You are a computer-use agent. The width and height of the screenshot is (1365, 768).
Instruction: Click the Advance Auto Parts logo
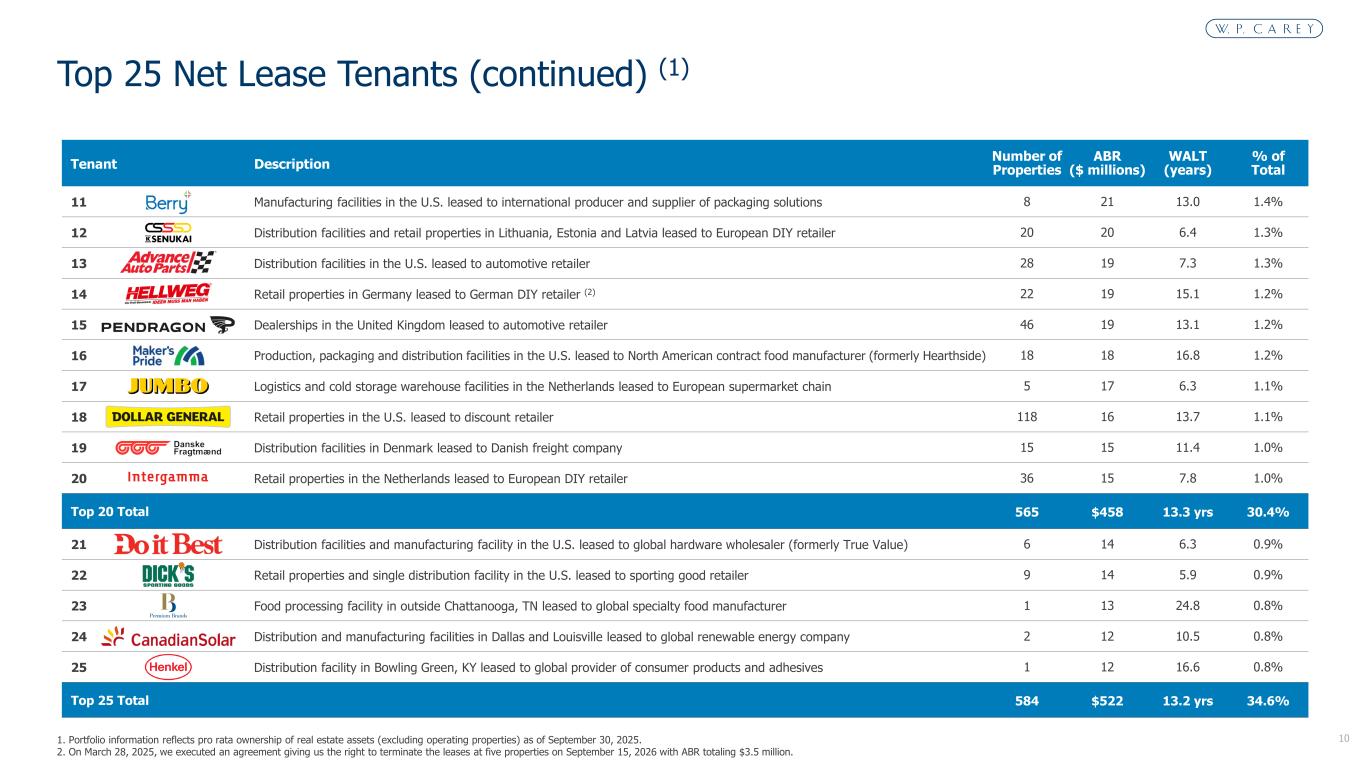tap(167, 263)
